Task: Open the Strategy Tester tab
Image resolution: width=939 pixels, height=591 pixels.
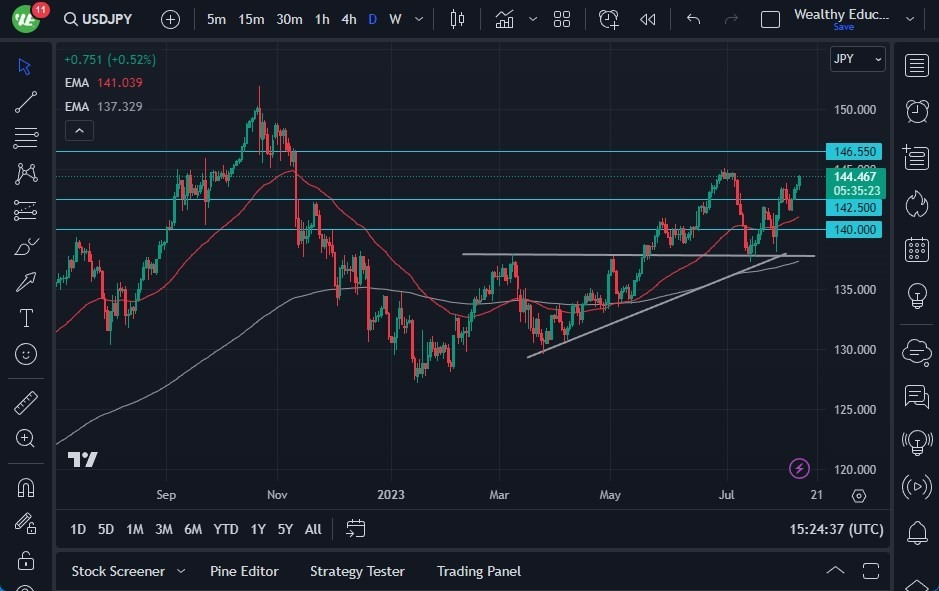Action: point(357,571)
